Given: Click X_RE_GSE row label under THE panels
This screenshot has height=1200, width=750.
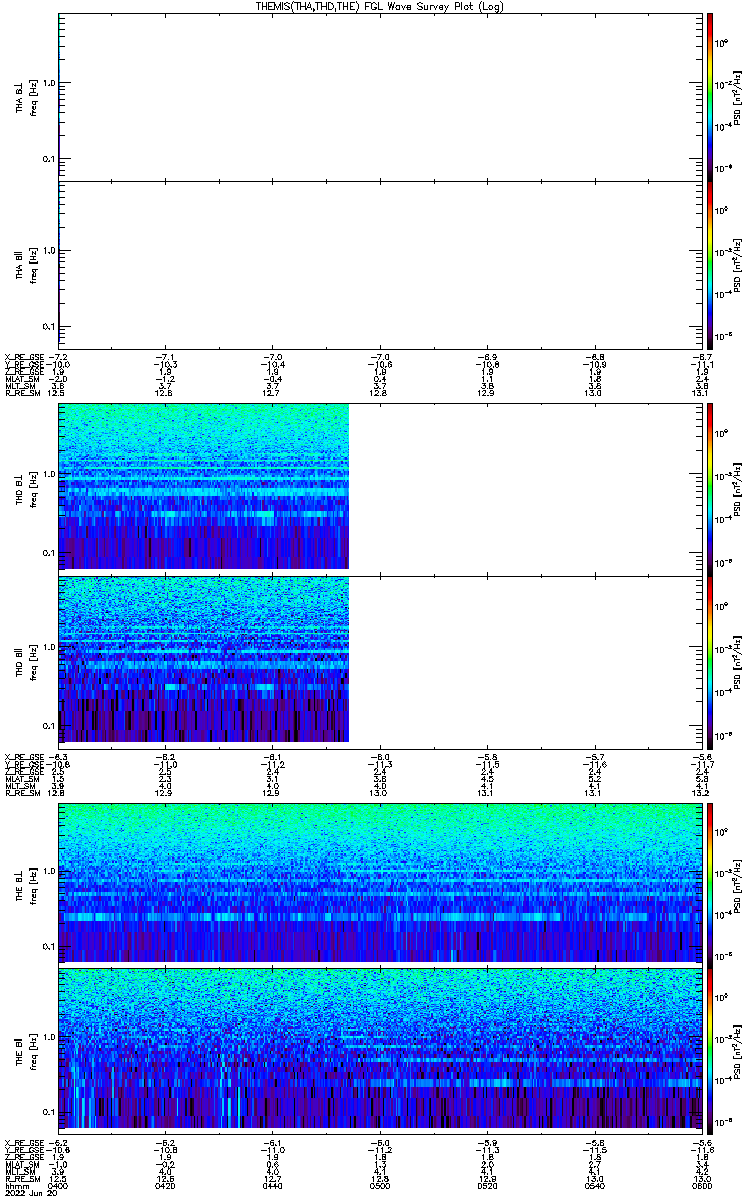Looking at the screenshot, I should click(x=24, y=1142).
